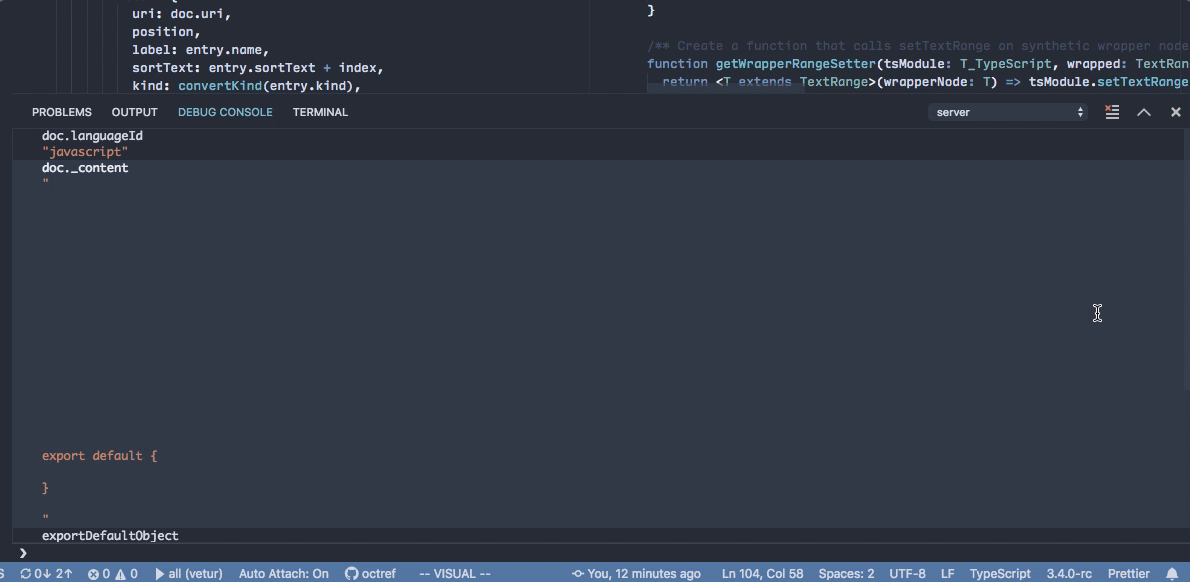Open notifications bell
The image size is (1190, 582).
(1173, 574)
